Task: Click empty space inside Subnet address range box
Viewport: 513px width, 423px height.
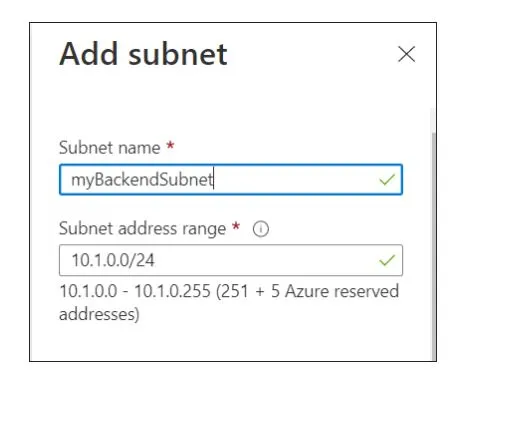Action: 267,260
